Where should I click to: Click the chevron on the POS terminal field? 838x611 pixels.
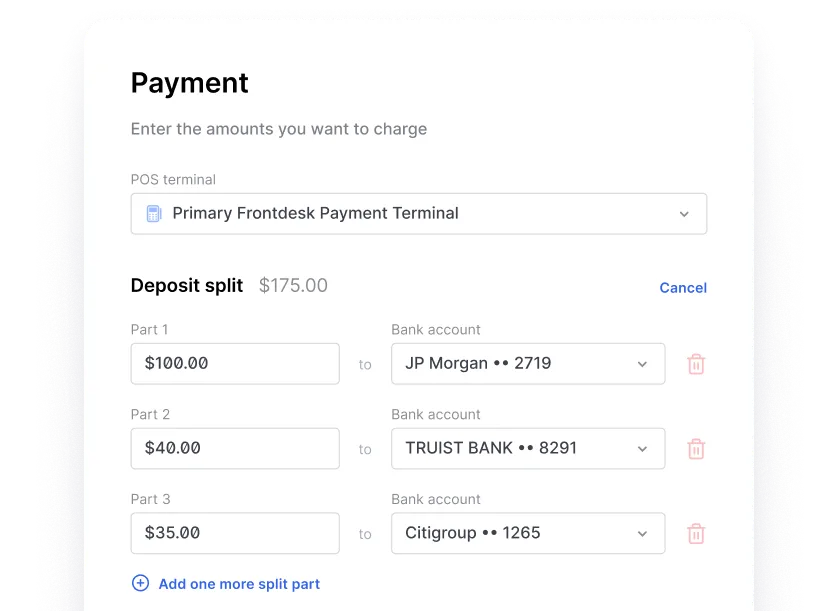tap(685, 213)
